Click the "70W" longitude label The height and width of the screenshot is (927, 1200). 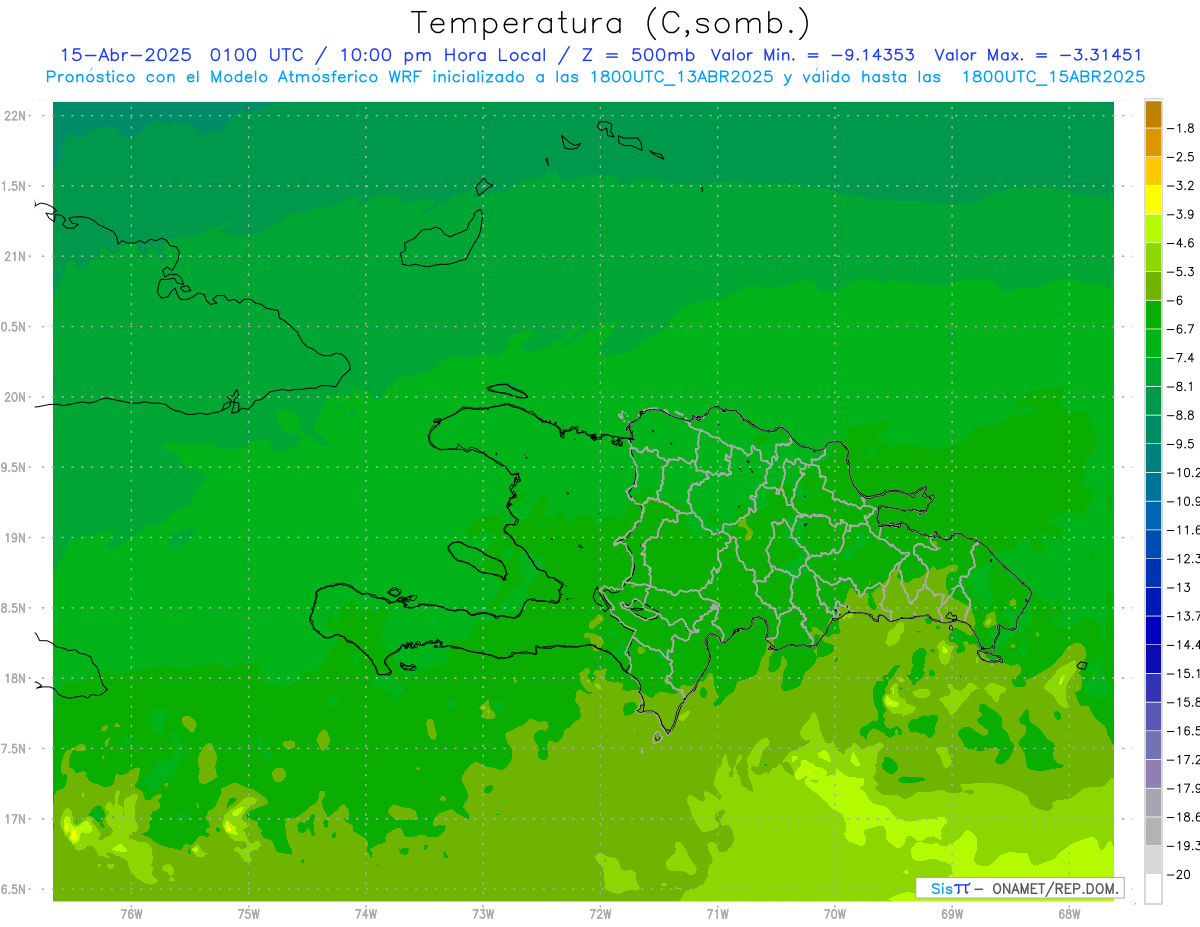pos(835,914)
